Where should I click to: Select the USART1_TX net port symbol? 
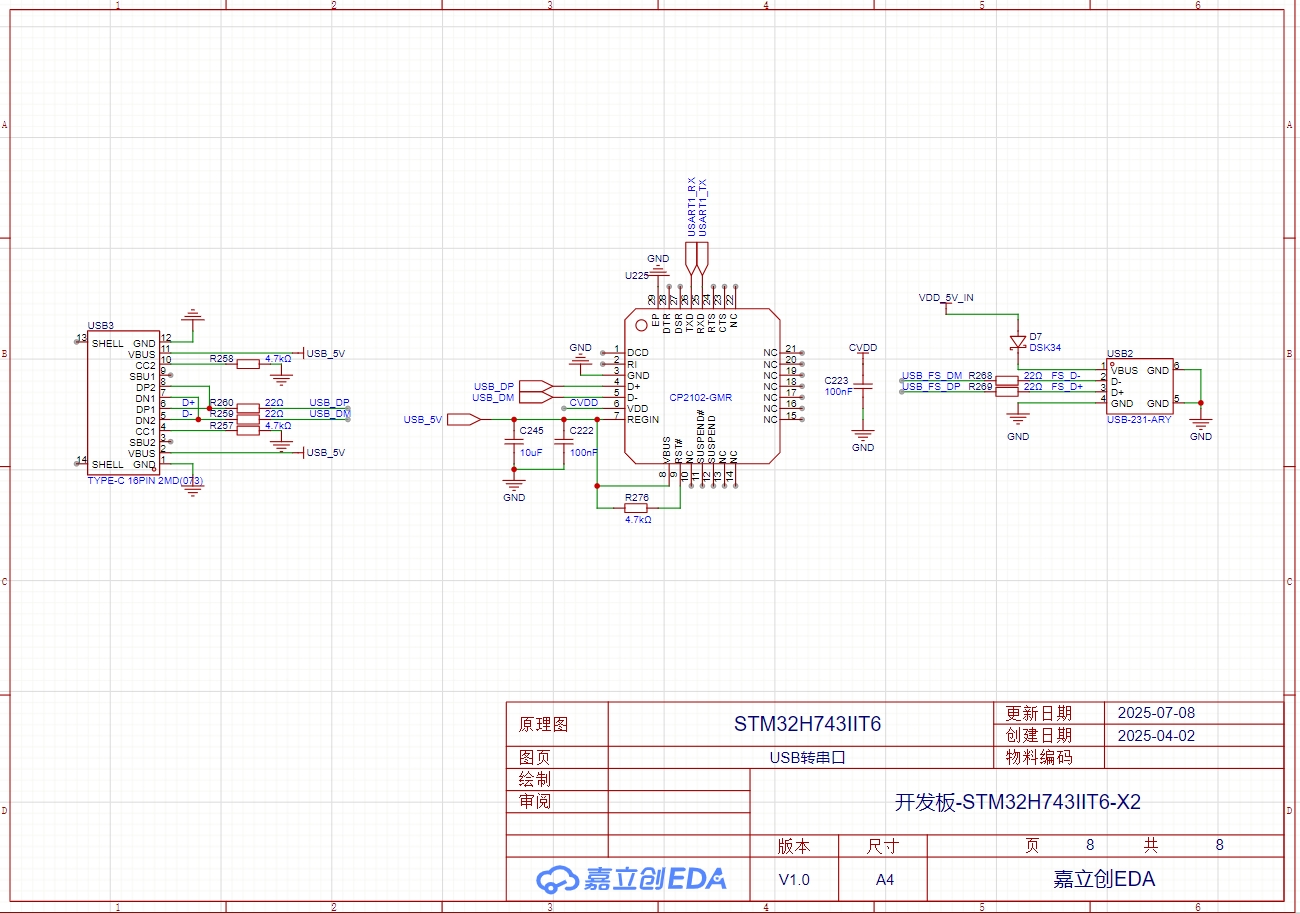pos(702,258)
